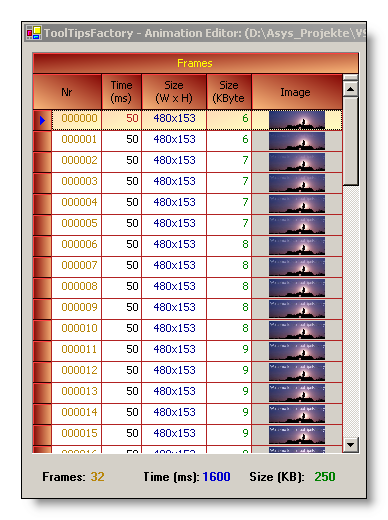This screenshot has height=520, width=388.
Task: Click the thumbnail image of frame 000013
Action: [297, 393]
